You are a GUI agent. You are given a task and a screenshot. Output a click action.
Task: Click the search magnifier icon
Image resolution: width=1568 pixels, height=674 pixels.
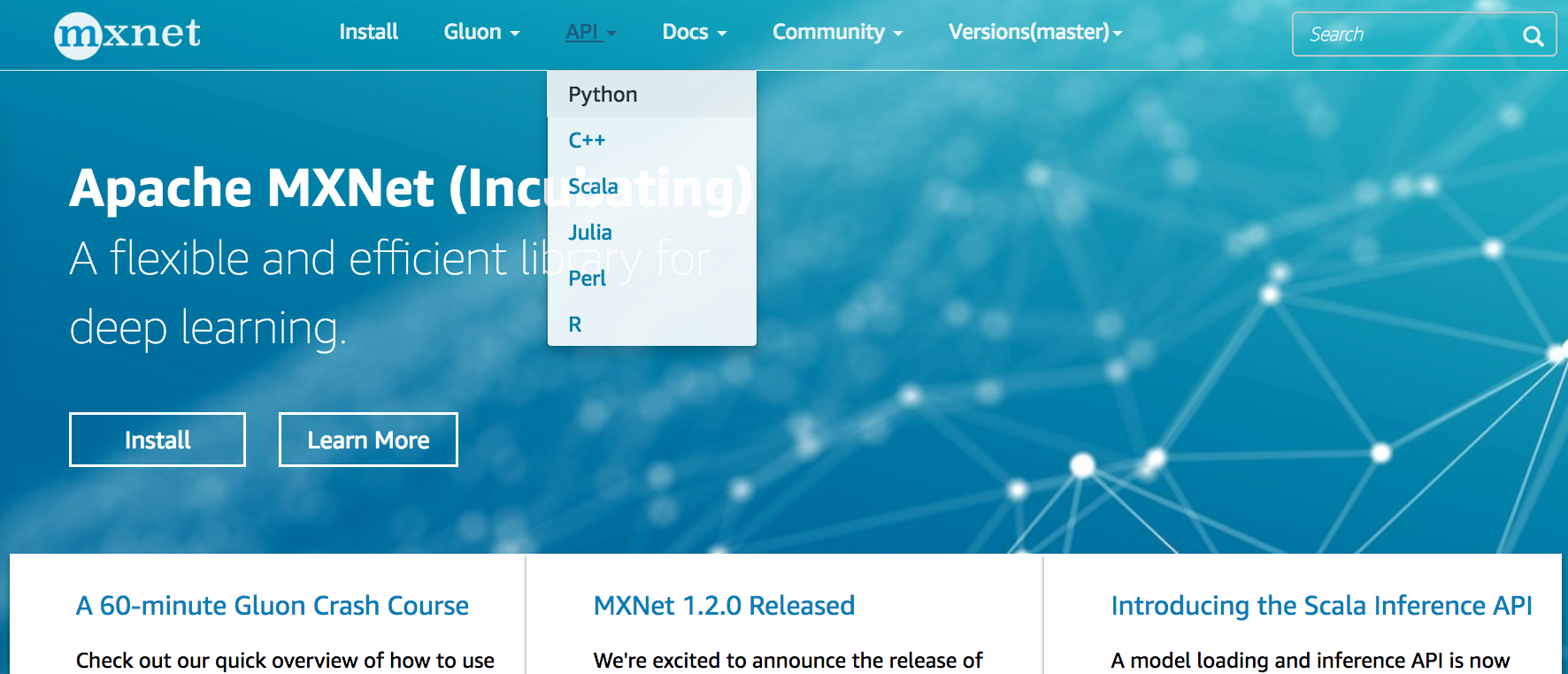coord(1533,35)
